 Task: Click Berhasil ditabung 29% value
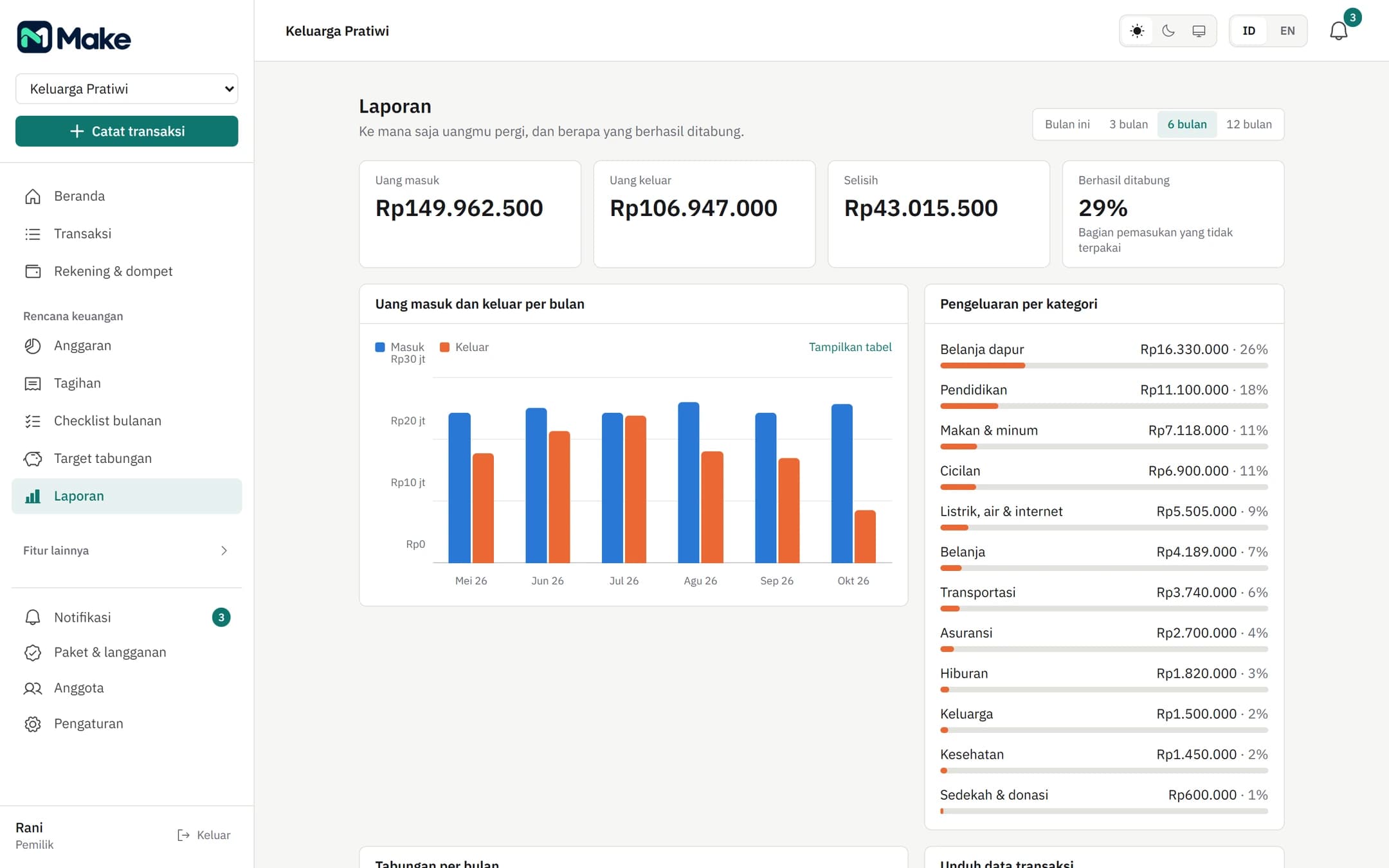(1103, 208)
